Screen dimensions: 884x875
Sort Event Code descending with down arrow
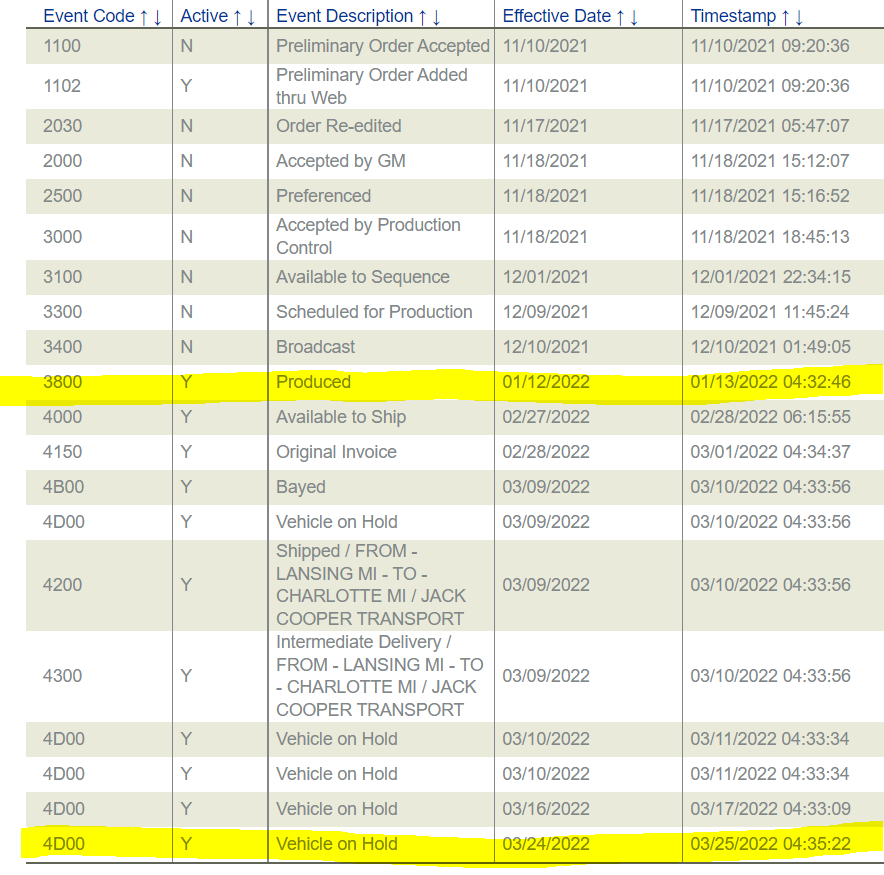click(158, 16)
